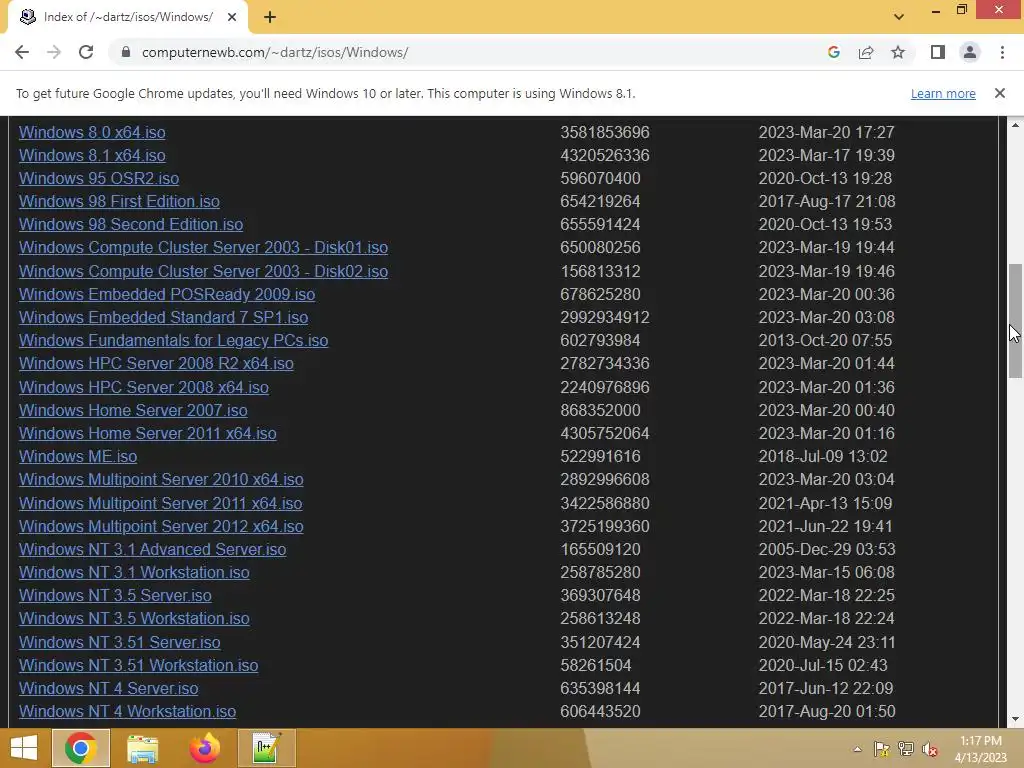Click Windows Multipoint Server 2011 x64.iso
1024x768 pixels.
tap(160, 504)
